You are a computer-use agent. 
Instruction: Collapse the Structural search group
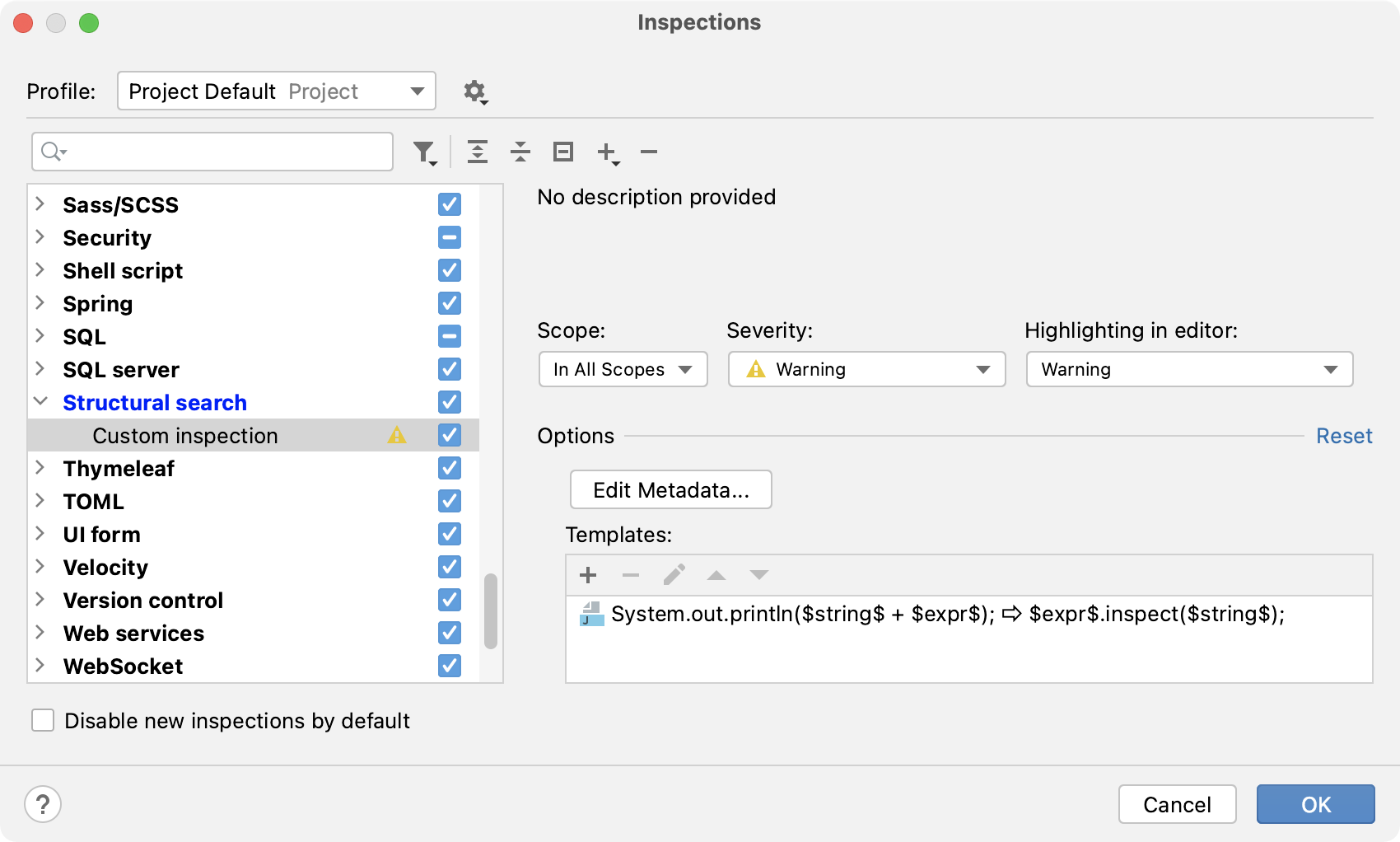(x=39, y=402)
